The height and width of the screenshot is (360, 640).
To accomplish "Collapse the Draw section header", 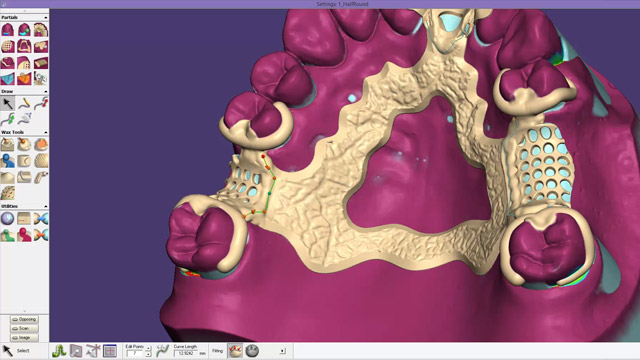I will (46, 91).
